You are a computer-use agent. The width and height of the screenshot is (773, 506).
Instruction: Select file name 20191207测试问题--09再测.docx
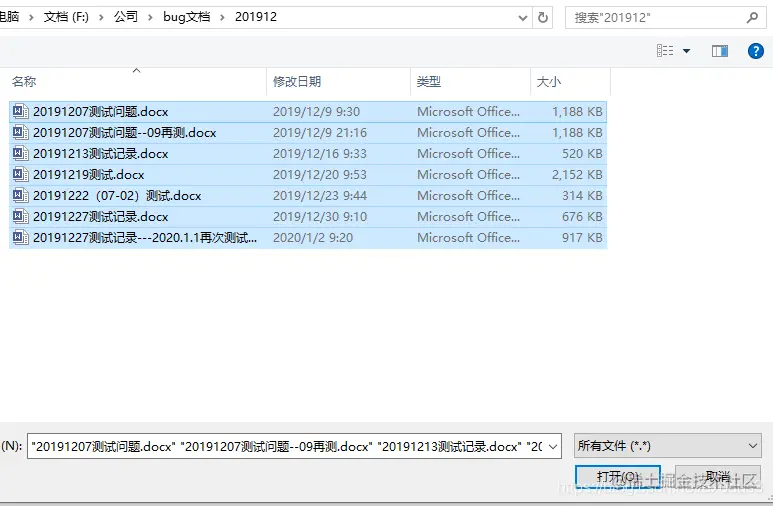point(125,133)
